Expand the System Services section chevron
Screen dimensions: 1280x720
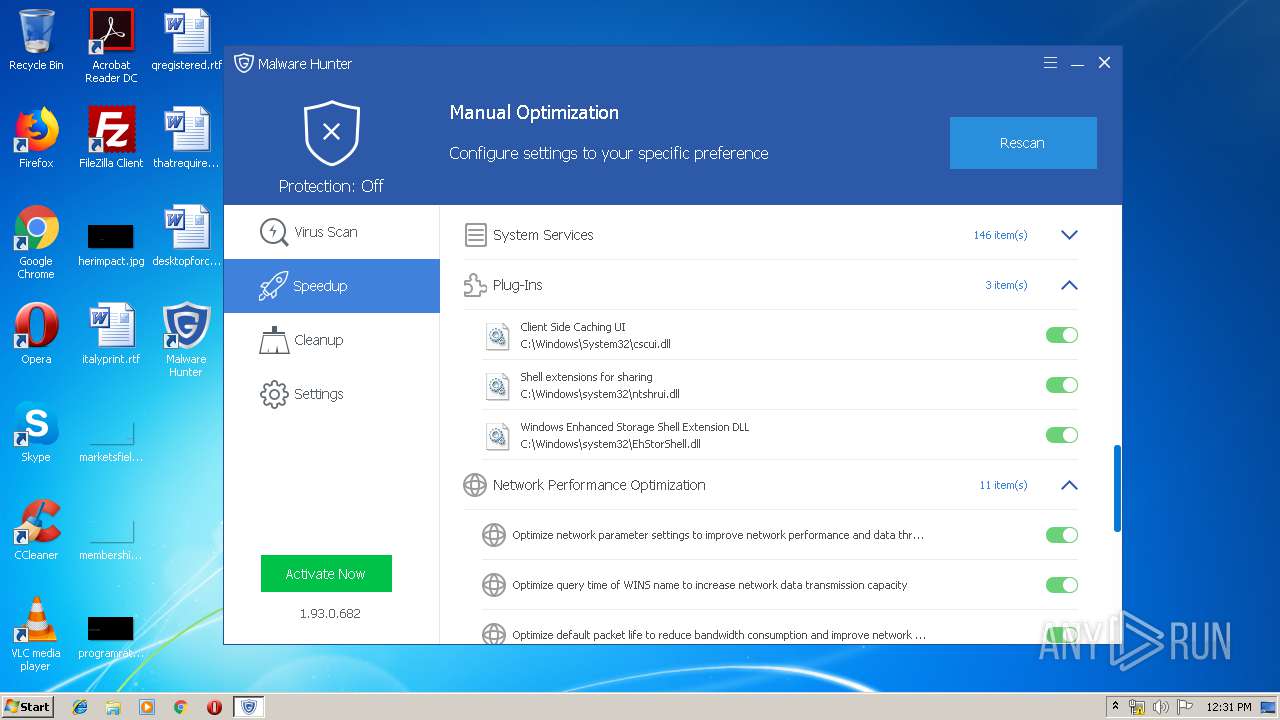1069,235
